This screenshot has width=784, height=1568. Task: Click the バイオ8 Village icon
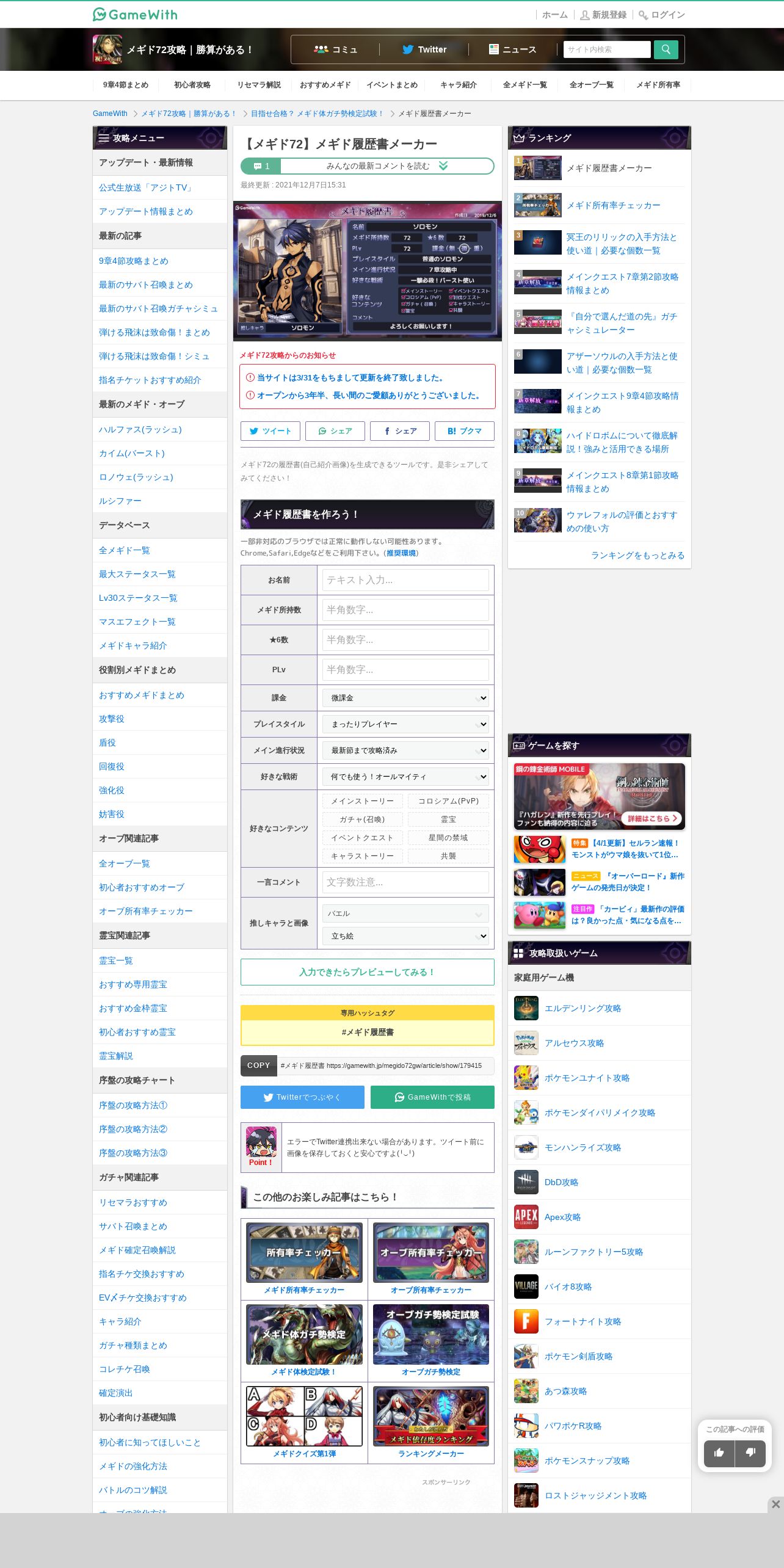526,1287
